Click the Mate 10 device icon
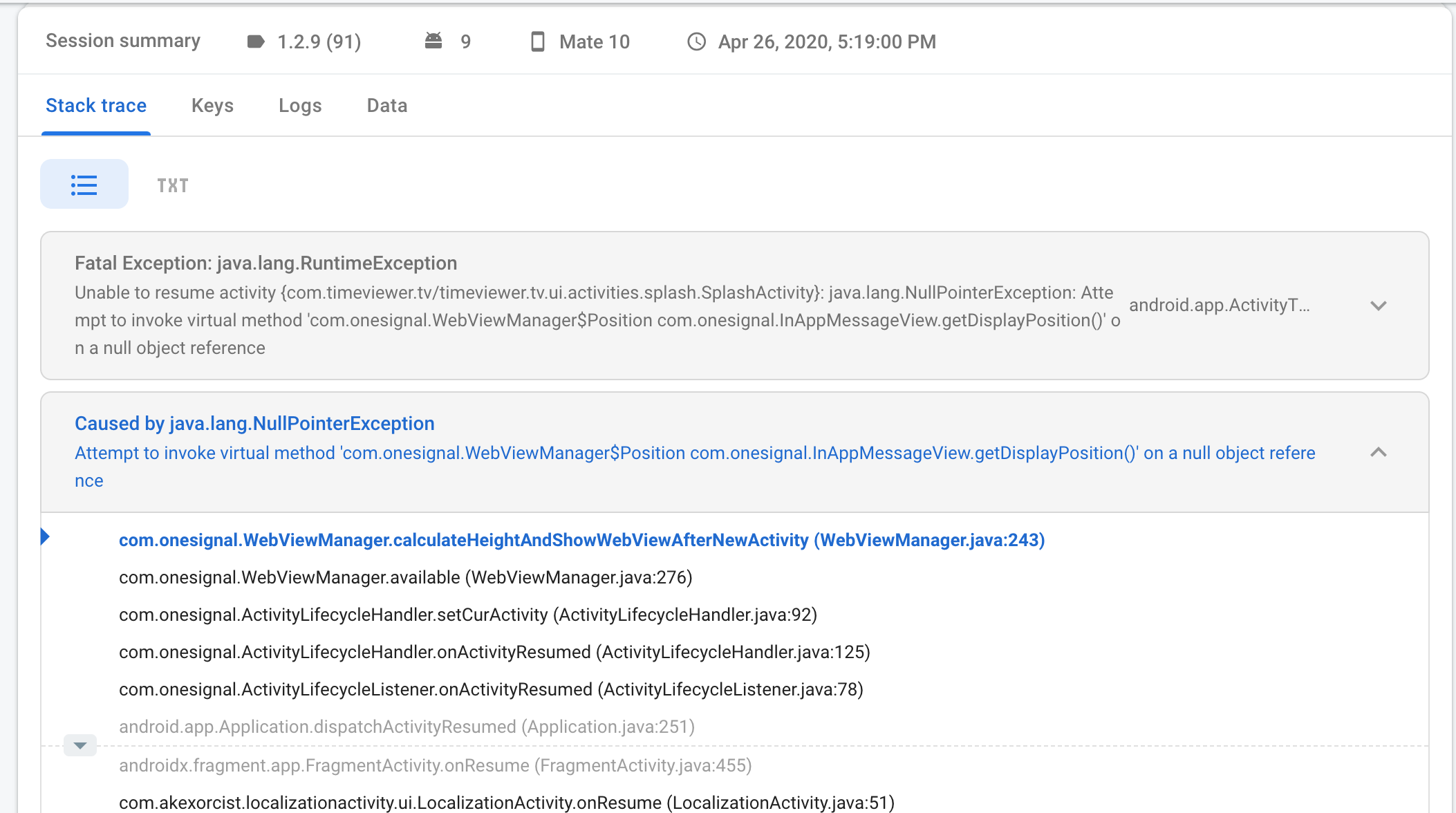This screenshot has width=1456, height=813. [x=537, y=41]
